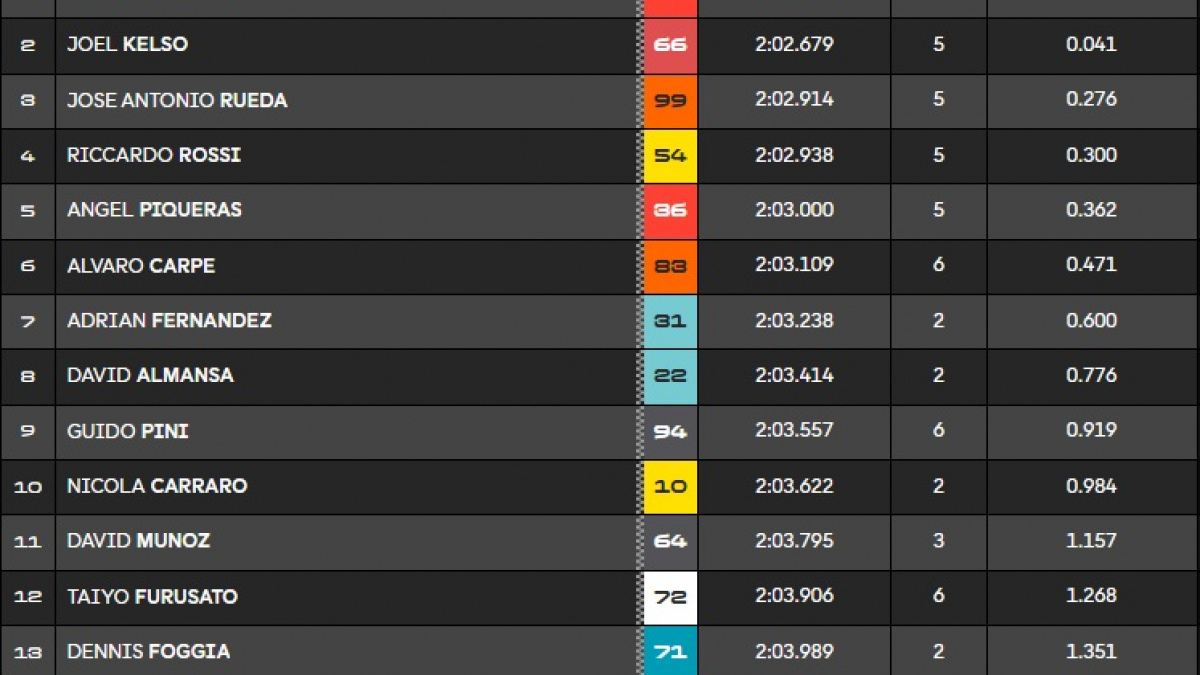Click Angel Piqueras rider name
Screen dimensions: 1200x675
154,210
